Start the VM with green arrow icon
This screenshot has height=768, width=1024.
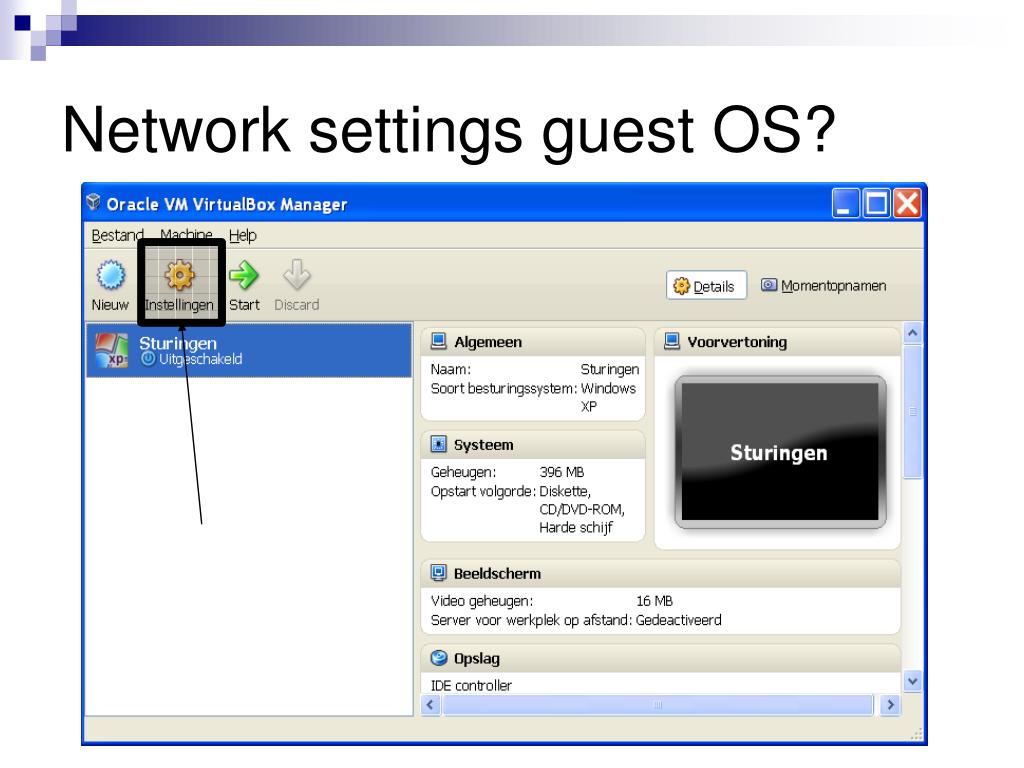point(244,275)
